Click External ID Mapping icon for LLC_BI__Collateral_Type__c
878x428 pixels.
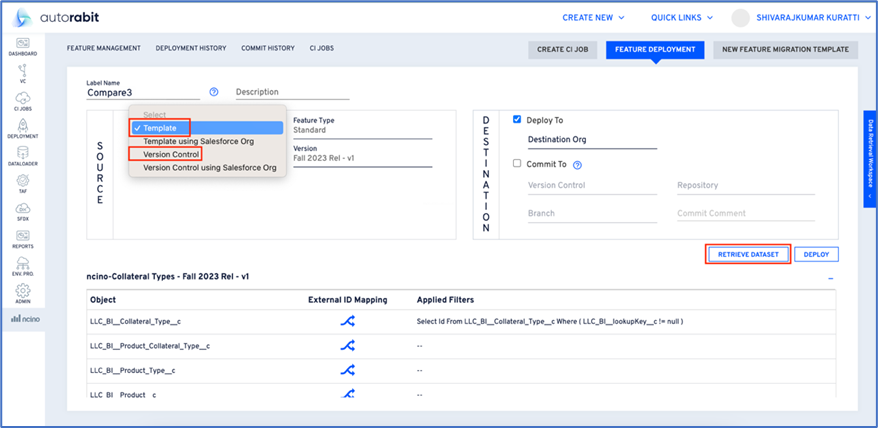coord(348,321)
